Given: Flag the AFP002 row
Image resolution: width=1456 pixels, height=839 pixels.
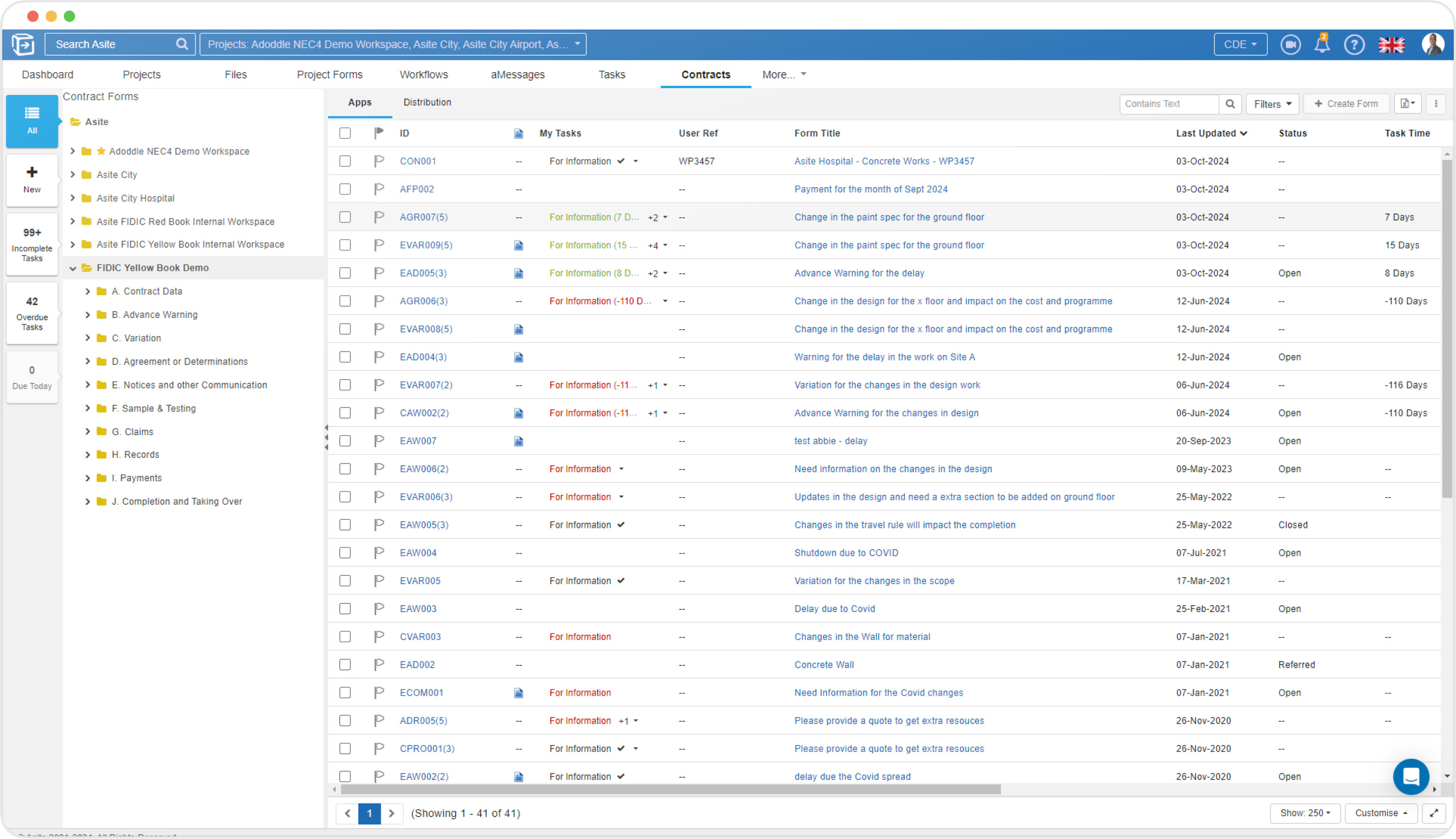Looking at the screenshot, I should [x=379, y=189].
